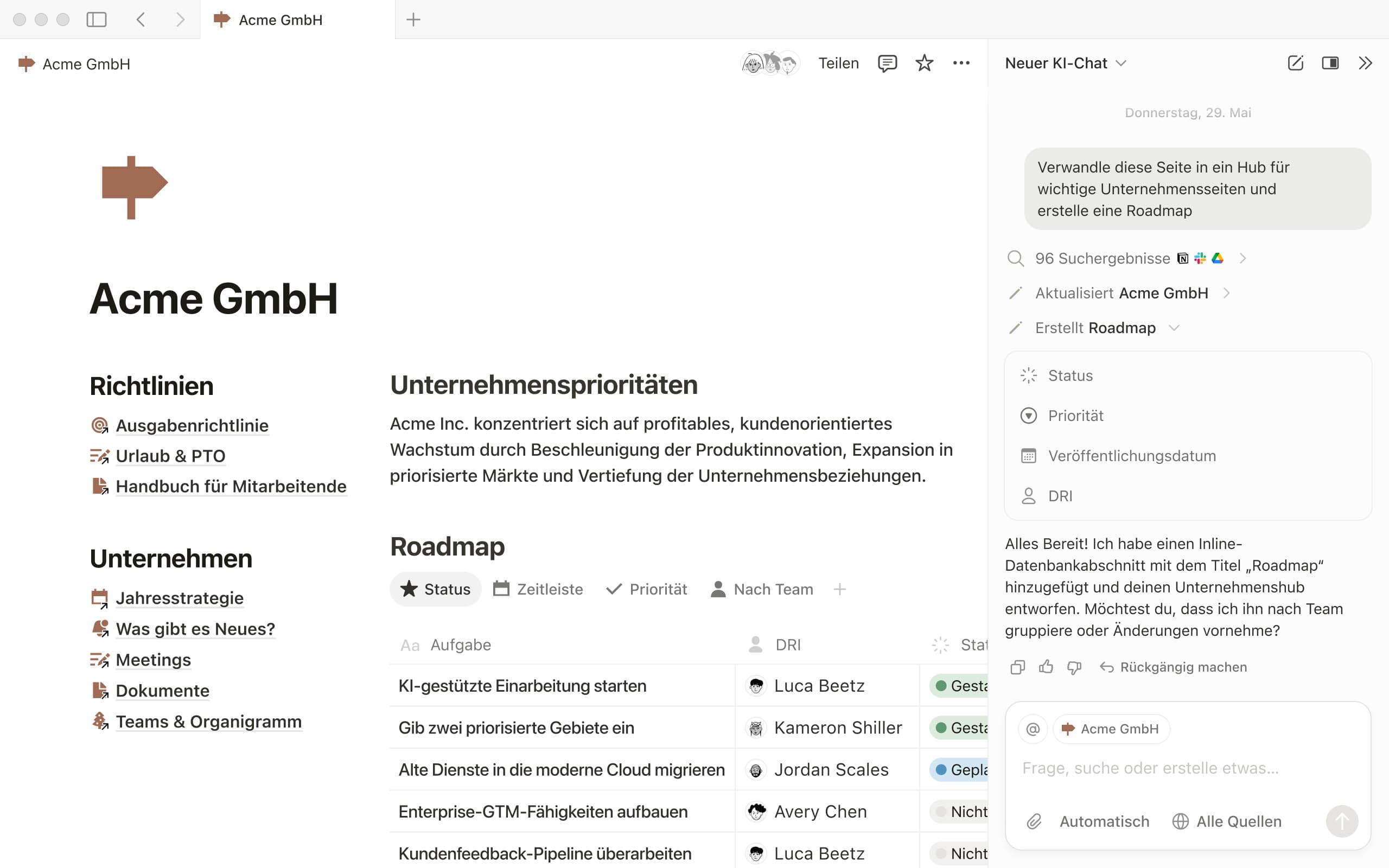Close the AI chat panel with double chevron

(1365, 63)
